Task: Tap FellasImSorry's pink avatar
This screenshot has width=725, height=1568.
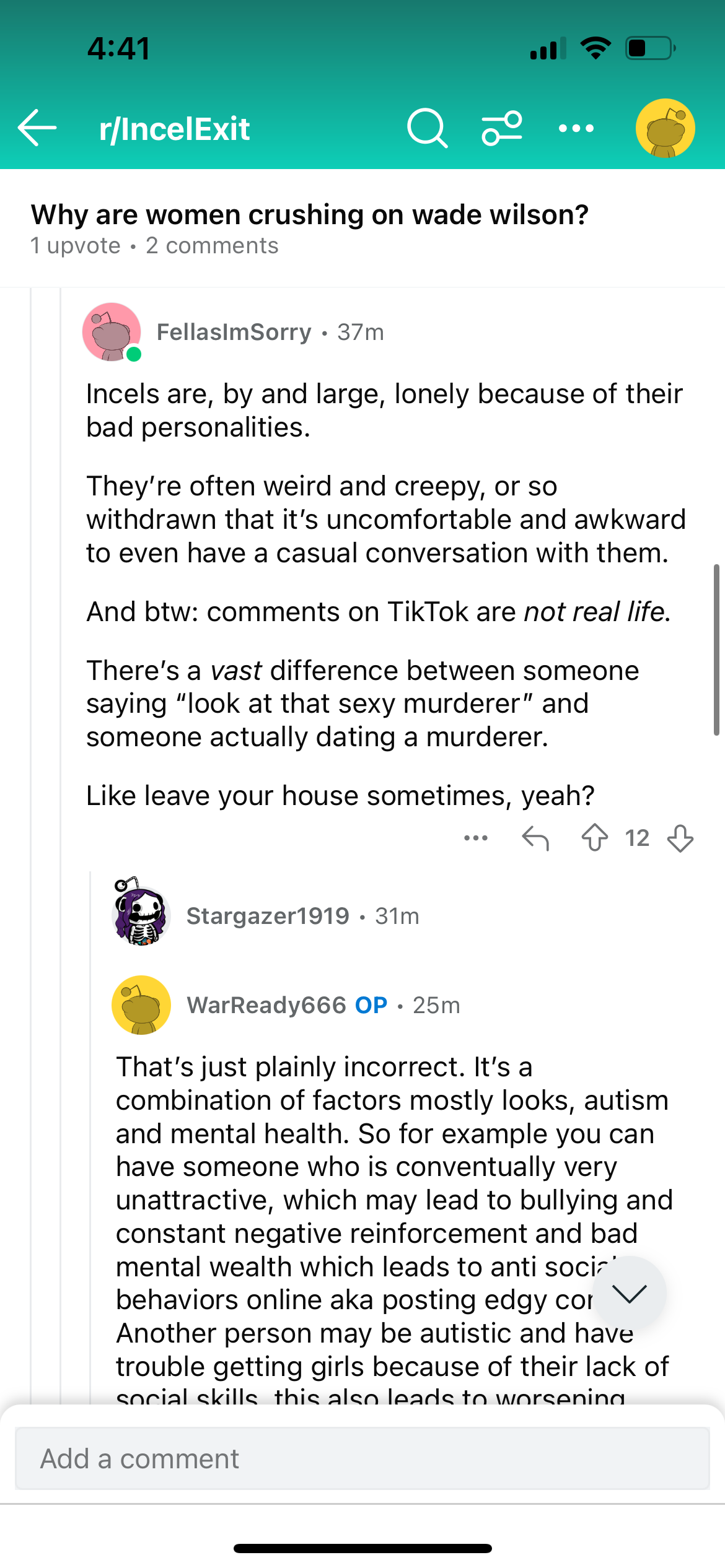Action: click(x=112, y=332)
